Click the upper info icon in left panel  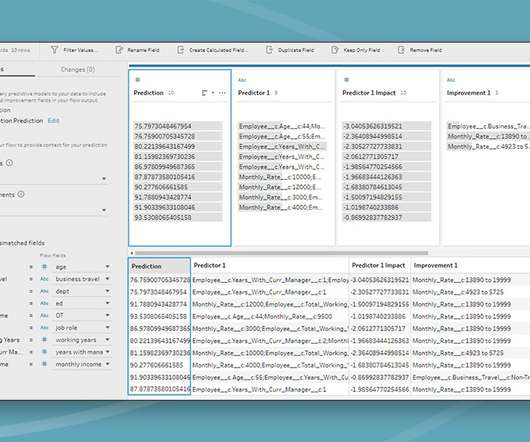pyautogui.click(x=9, y=163)
